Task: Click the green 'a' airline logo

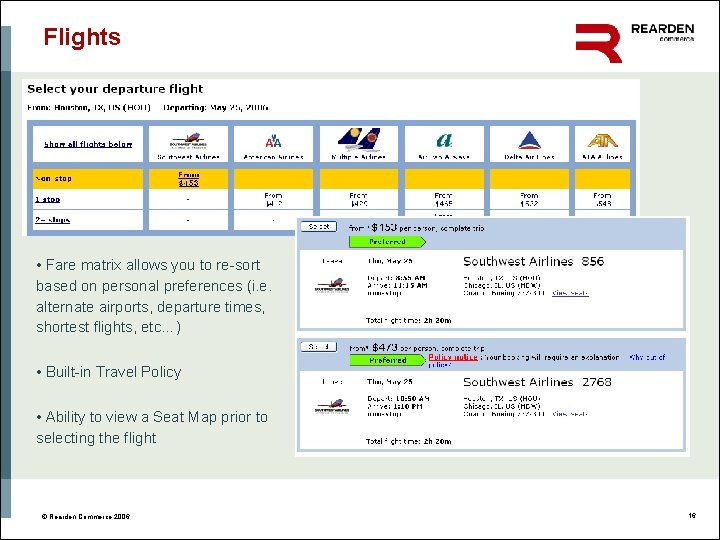Action: pyautogui.click(x=444, y=140)
